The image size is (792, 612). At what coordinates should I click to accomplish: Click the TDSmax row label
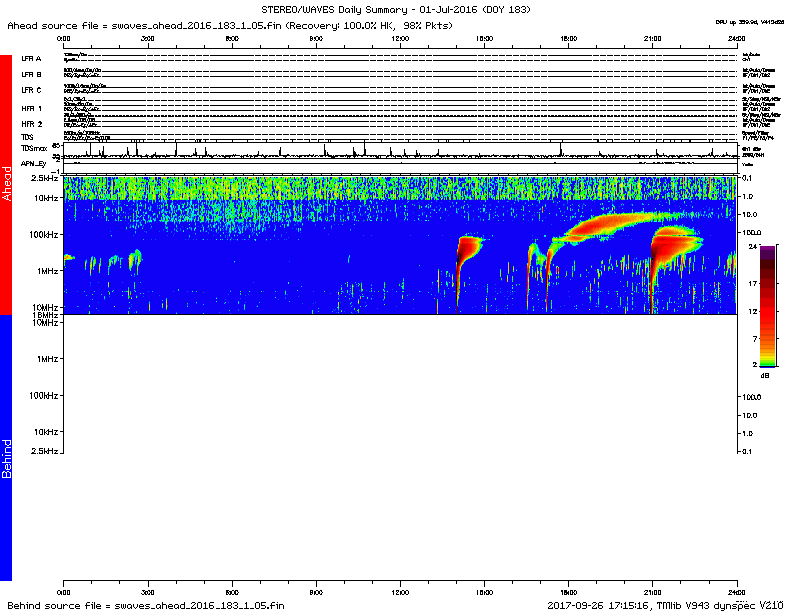click(34, 148)
